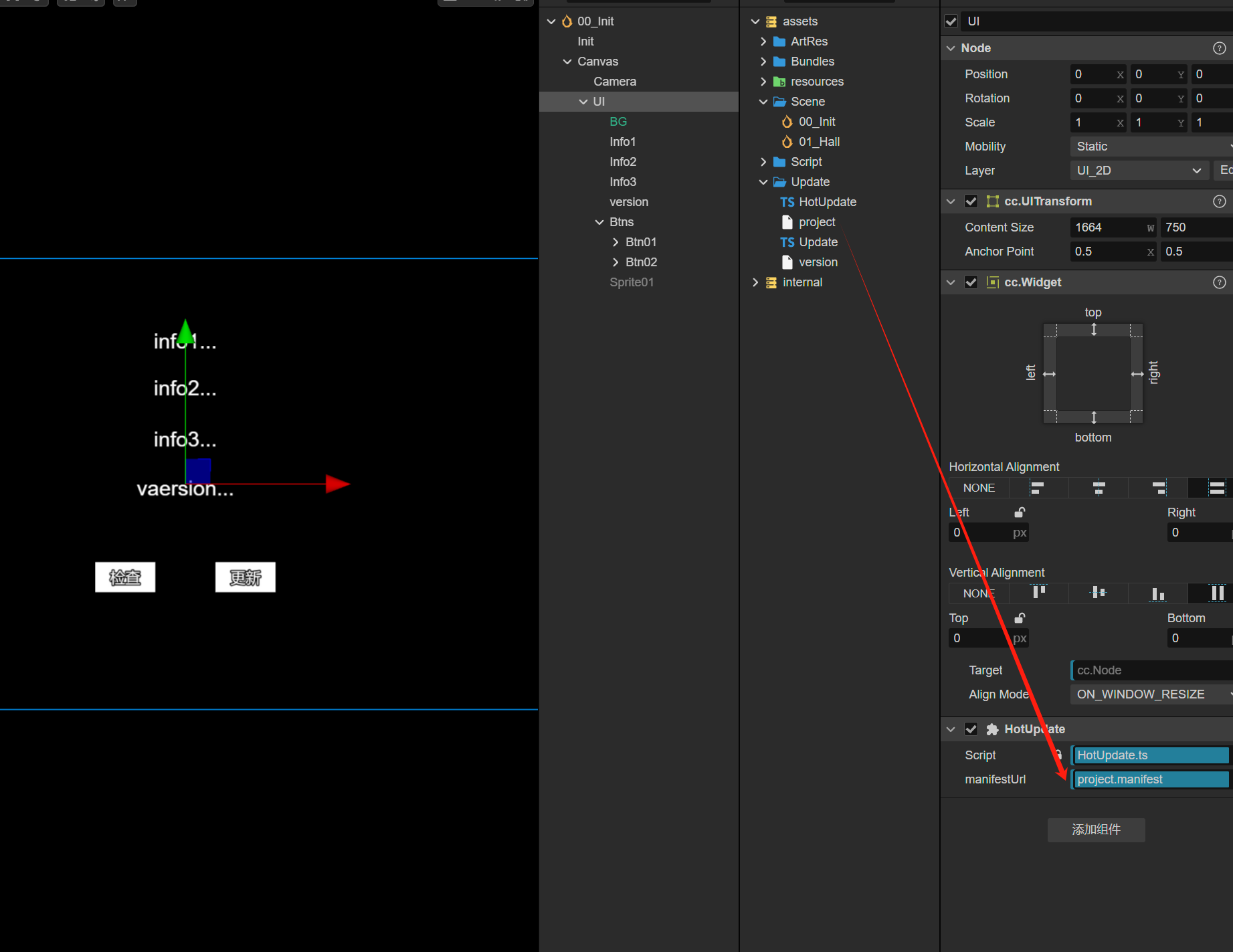Image resolution: width=1233 pixels, height=952 pixels.
Task: Click the HotUpdate.ts script reference field
Action: [1151, 755]
